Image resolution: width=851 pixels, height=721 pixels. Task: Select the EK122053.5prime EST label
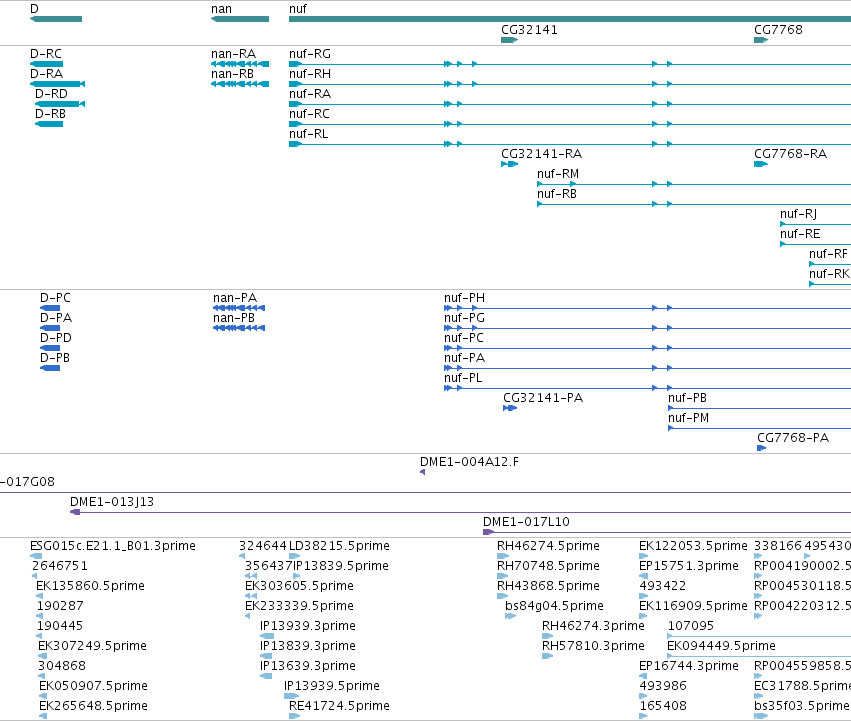pos(693,546)
